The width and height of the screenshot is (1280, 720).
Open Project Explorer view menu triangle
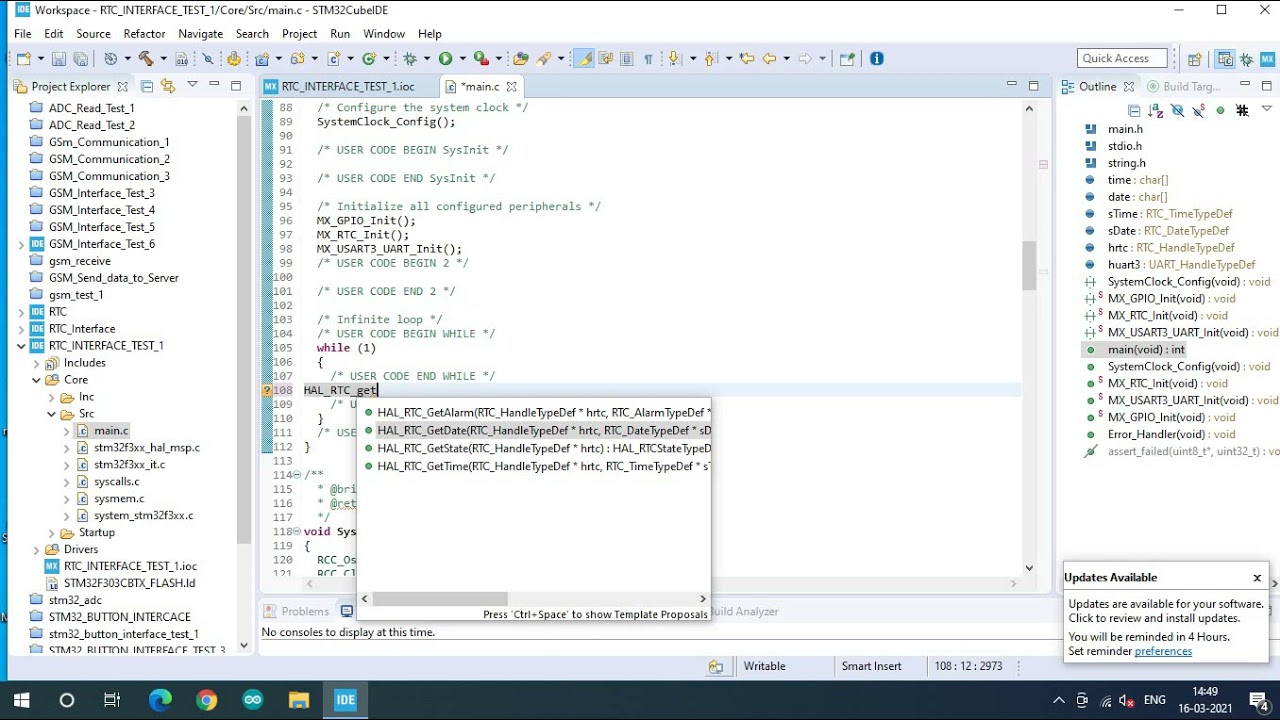tap(192, 85)
